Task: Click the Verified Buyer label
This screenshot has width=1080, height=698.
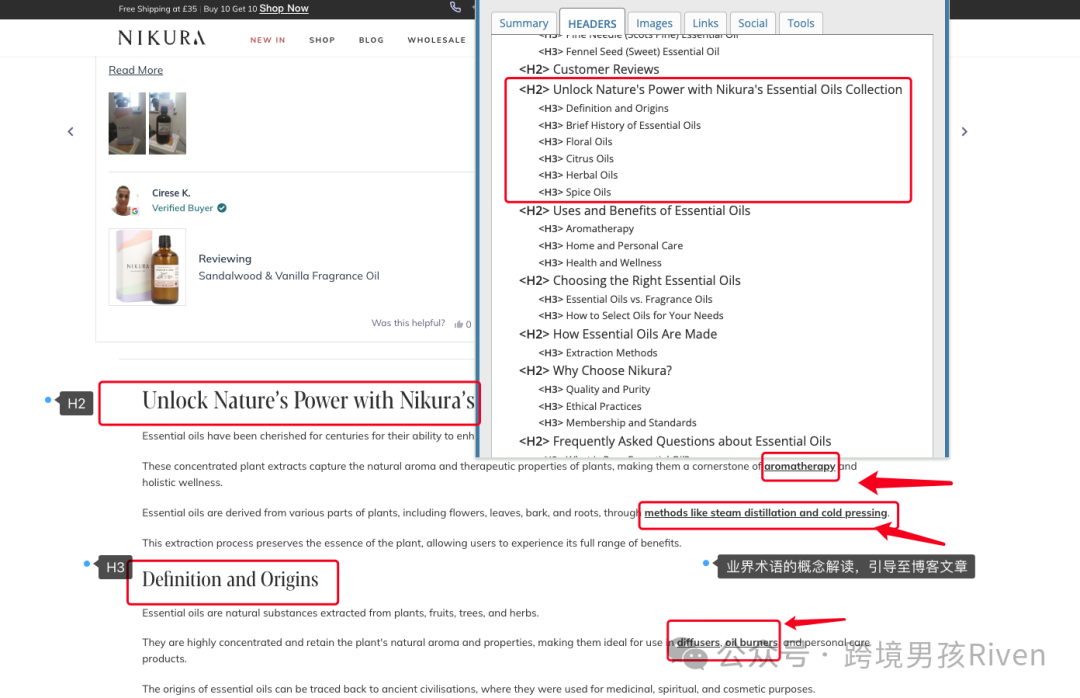Action: click(183, 208)
